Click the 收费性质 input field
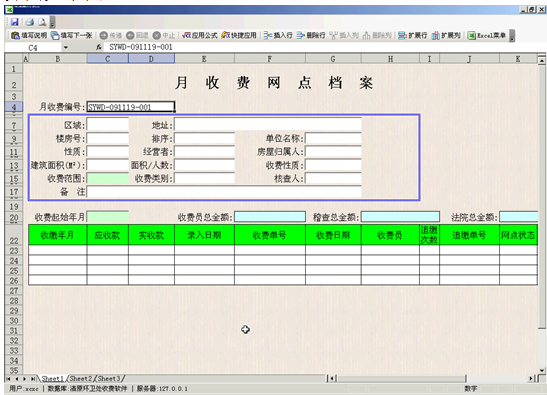This screenshot has height=395, width=547. pos(333,165)
